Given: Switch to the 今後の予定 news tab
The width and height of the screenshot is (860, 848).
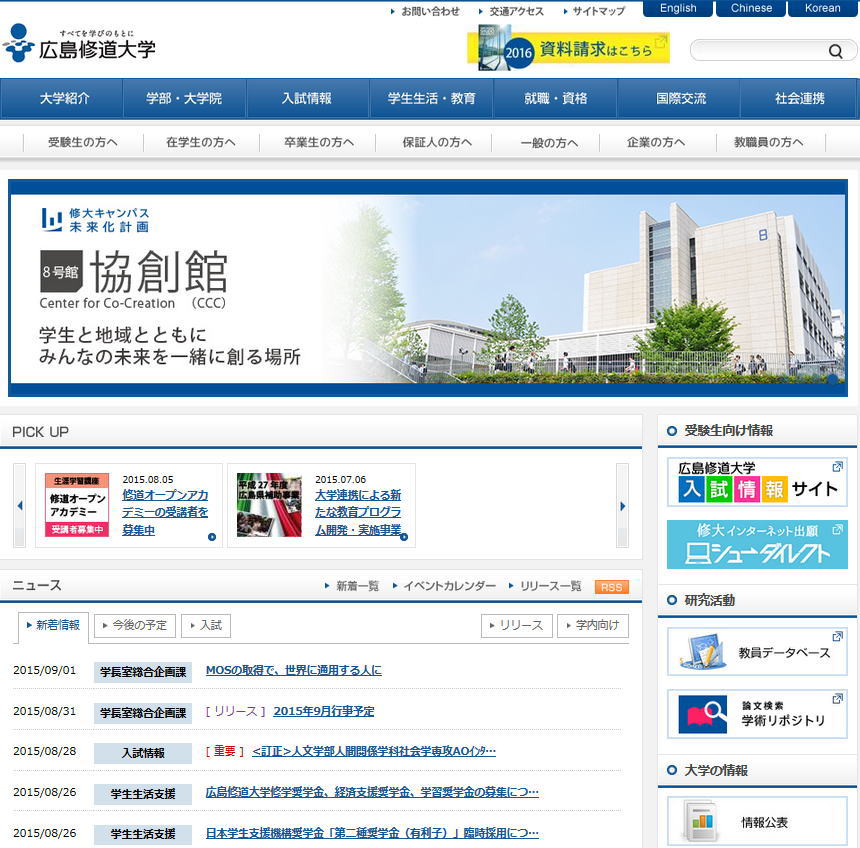Looking at the screenshot, I should (135, 626).
